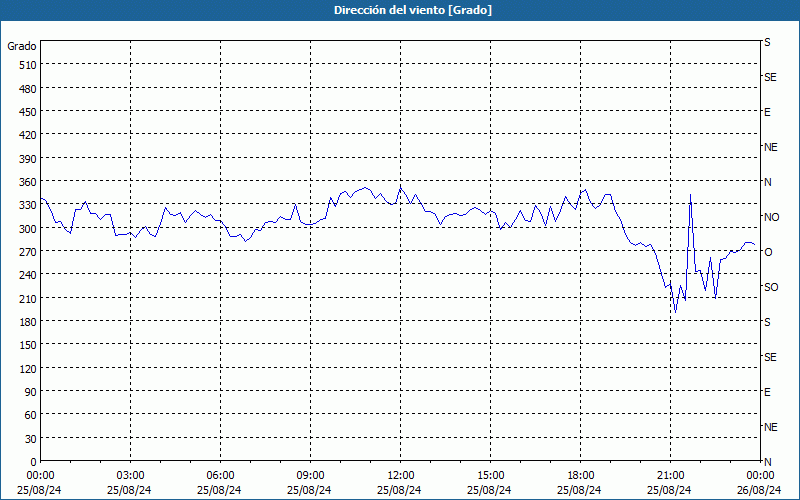This screenshot has height=500, width=800.
Task: Click the "NE" compass label beside the 30 gridline
Action: coord(770,427)
